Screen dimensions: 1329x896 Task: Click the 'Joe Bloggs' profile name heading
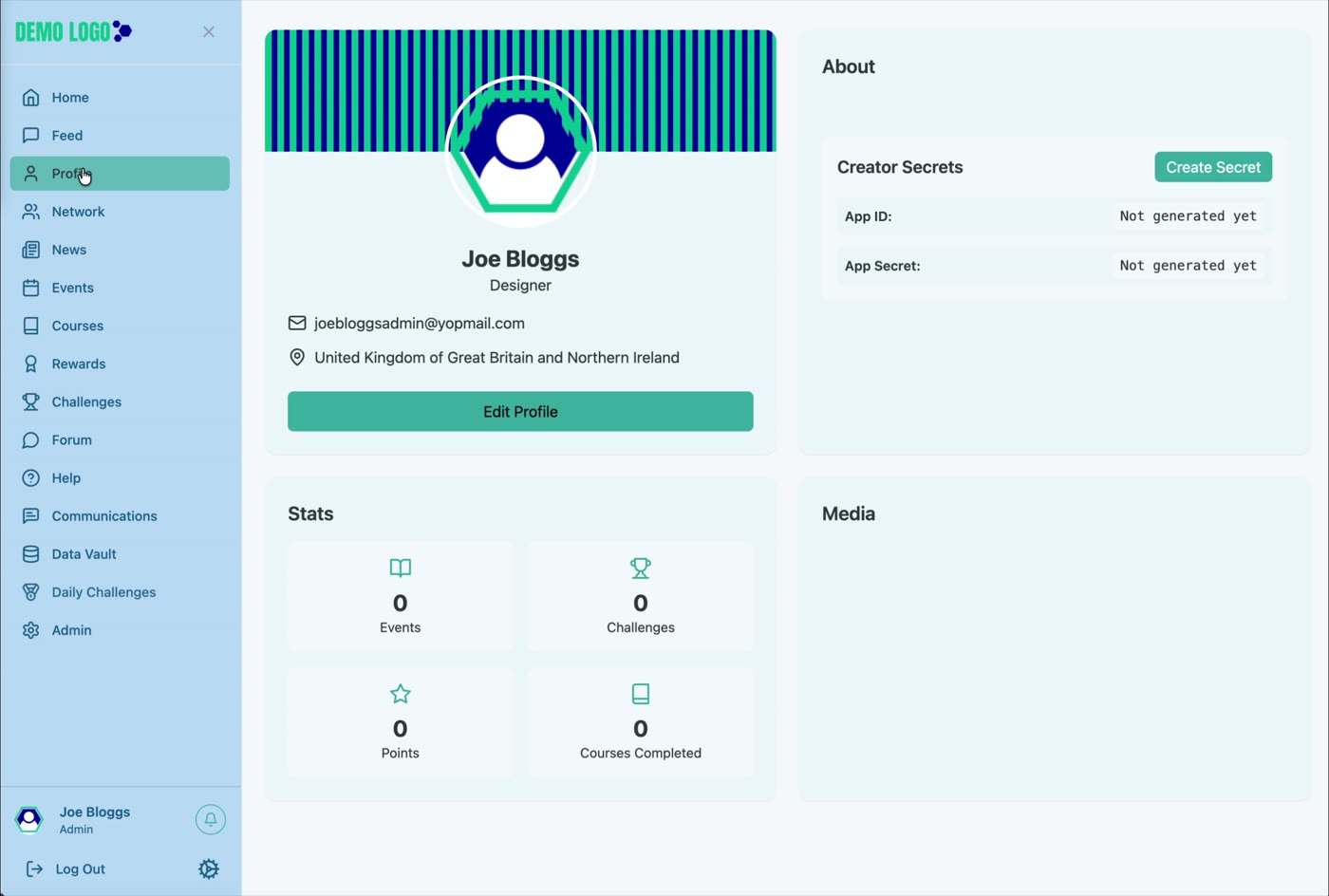520,258
